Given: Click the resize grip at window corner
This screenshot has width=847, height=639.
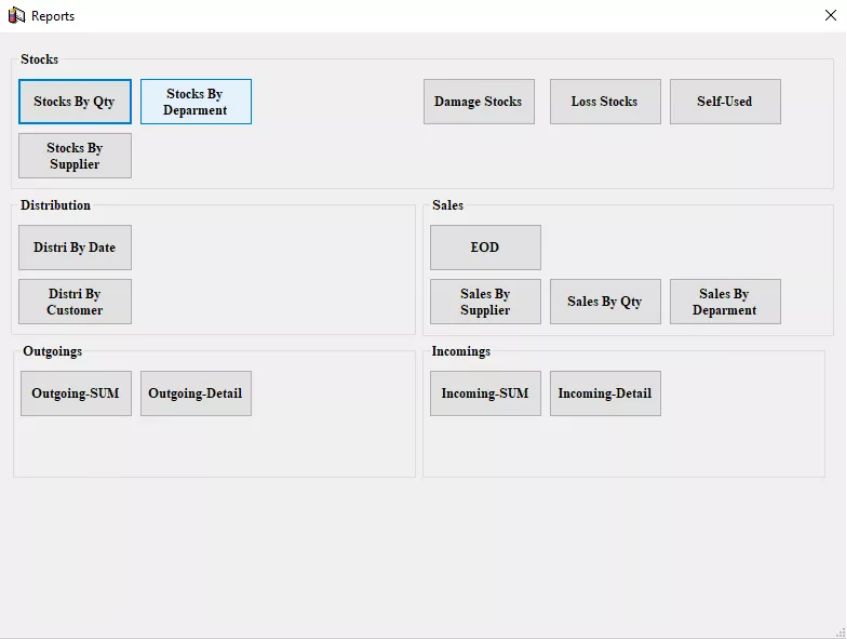Looking at the screenshot, I should coord(839,631).
